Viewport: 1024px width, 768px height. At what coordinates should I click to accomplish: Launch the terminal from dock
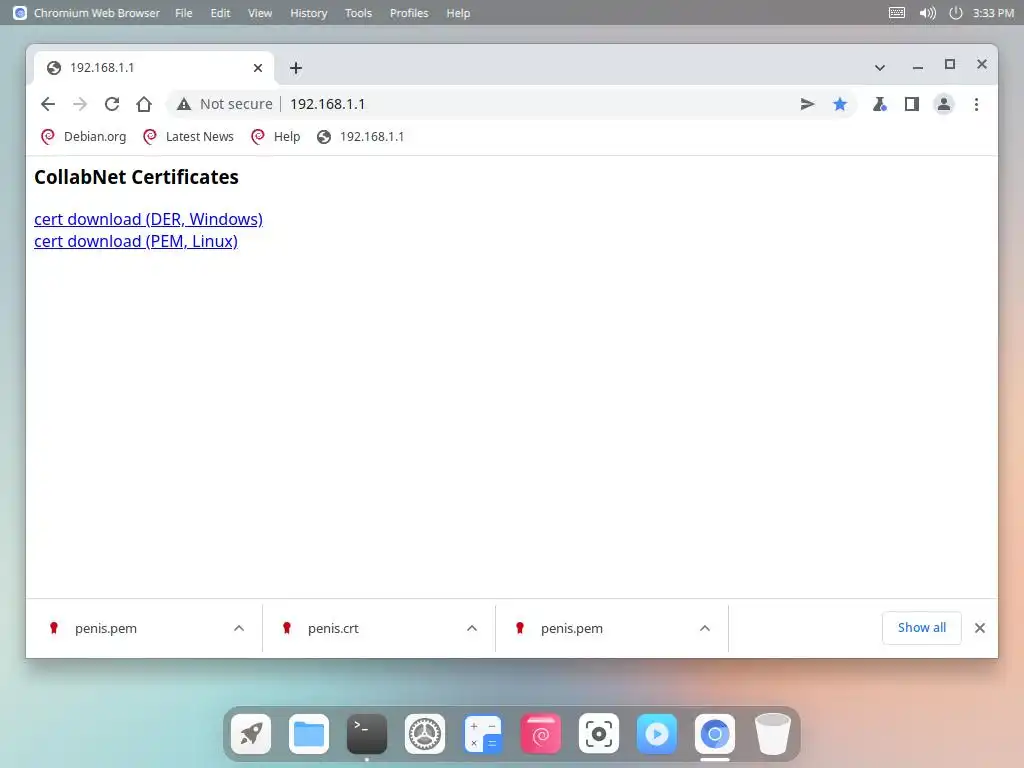(367, 734)
